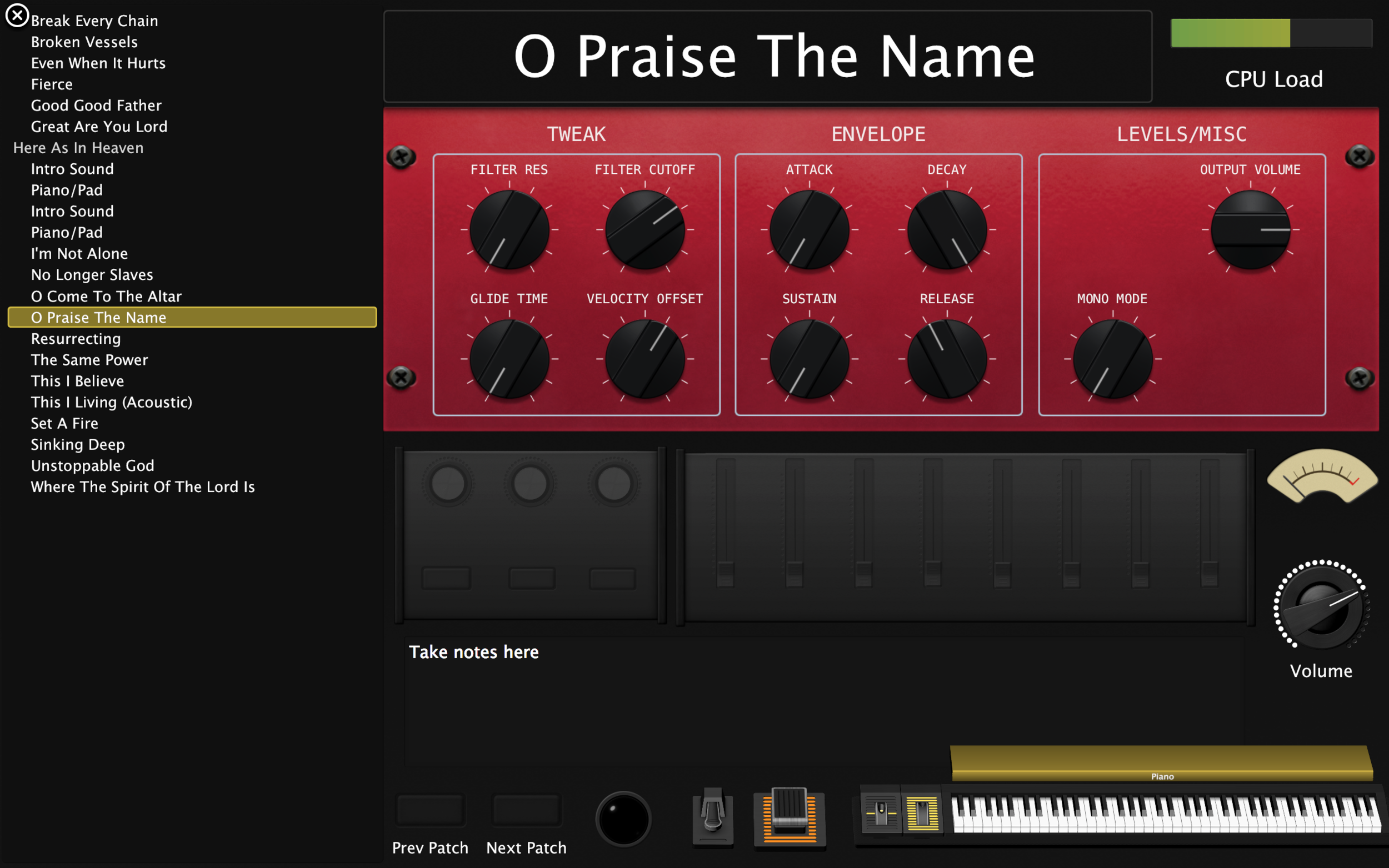The image size is (1389, 868).
Task: Click the yellow mod wheel icon
Action: 922,812
